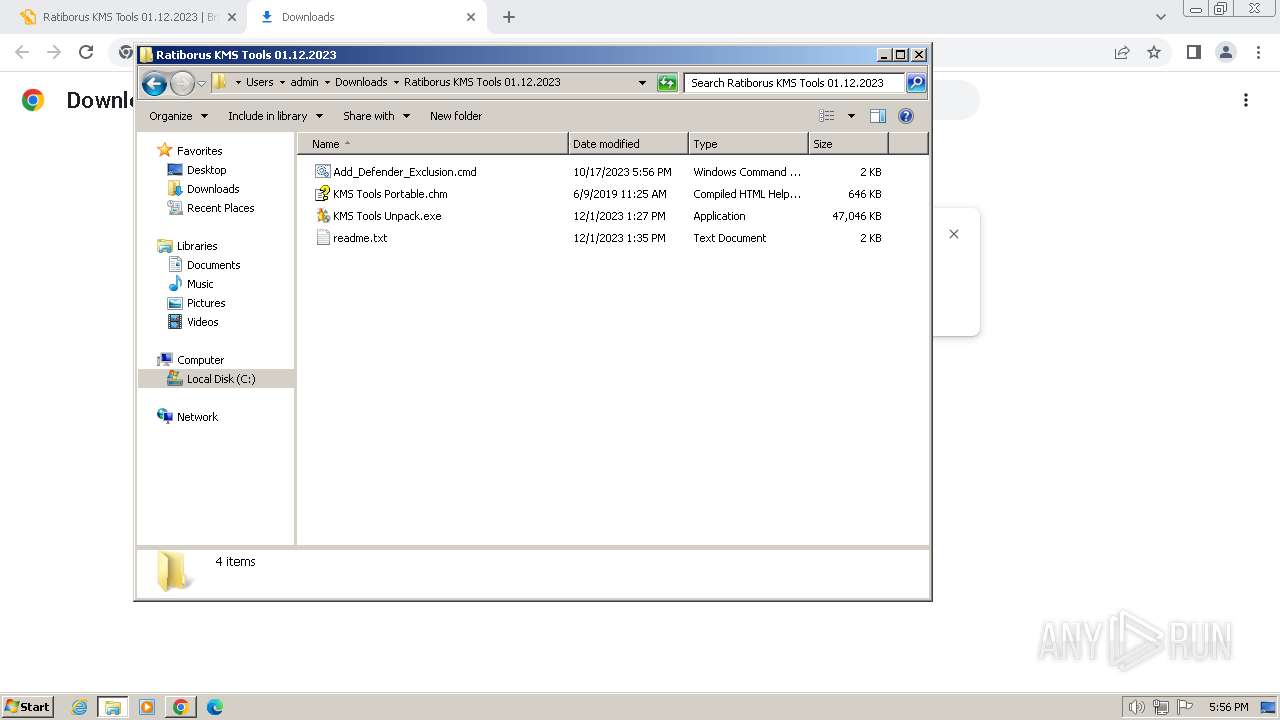
Task: Click the New folder button
Action: point(456,116)
